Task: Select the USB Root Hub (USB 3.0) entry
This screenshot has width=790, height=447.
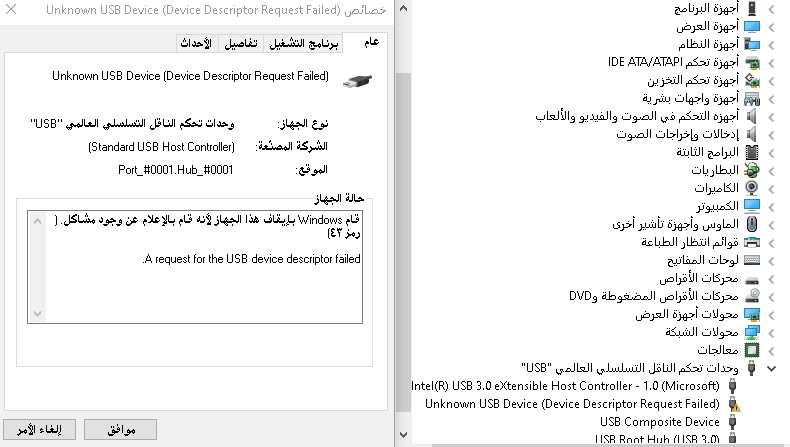Action: click(657, 439)
